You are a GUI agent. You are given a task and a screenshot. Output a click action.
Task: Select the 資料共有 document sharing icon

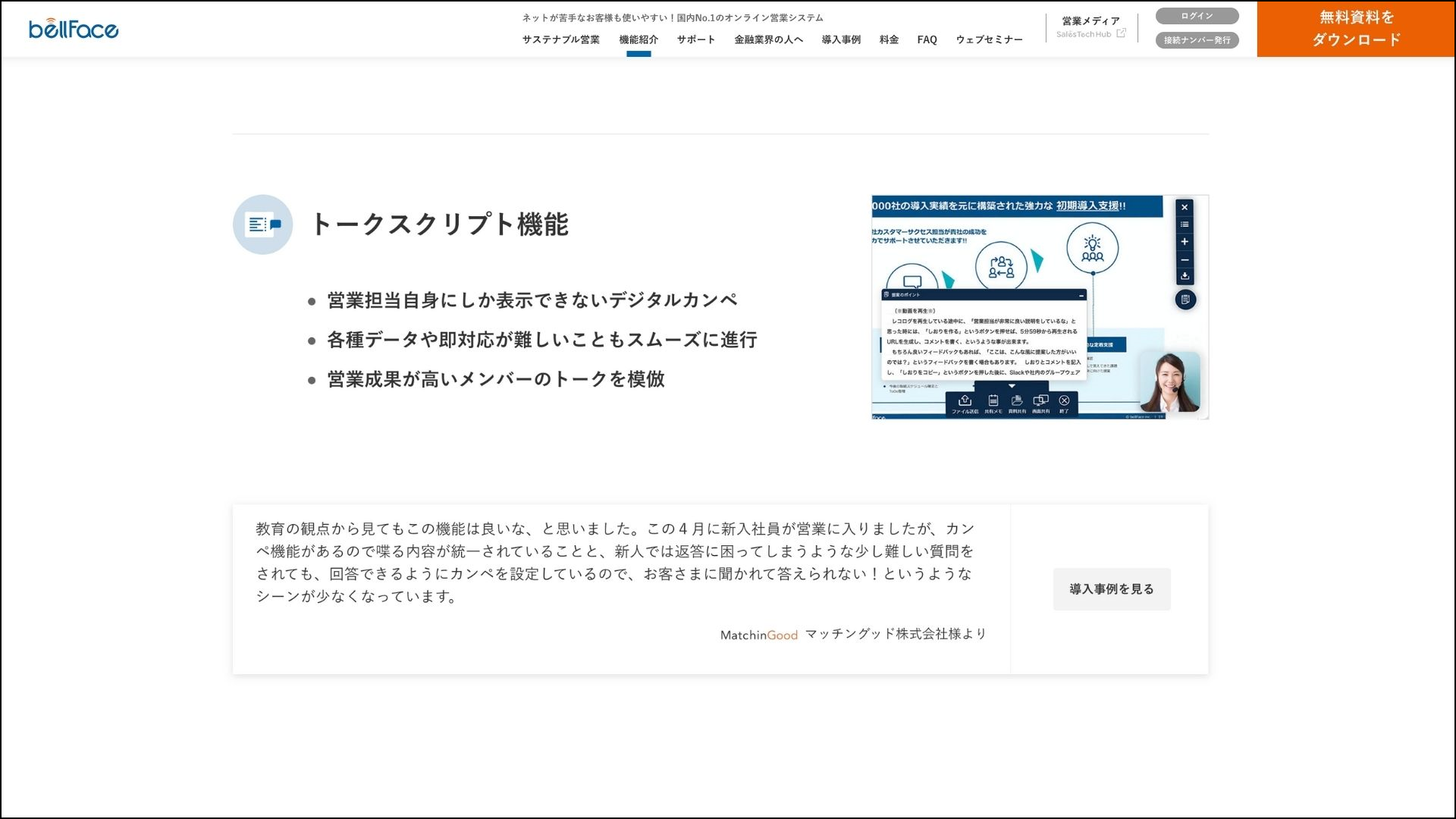[x=1017, y=400]
